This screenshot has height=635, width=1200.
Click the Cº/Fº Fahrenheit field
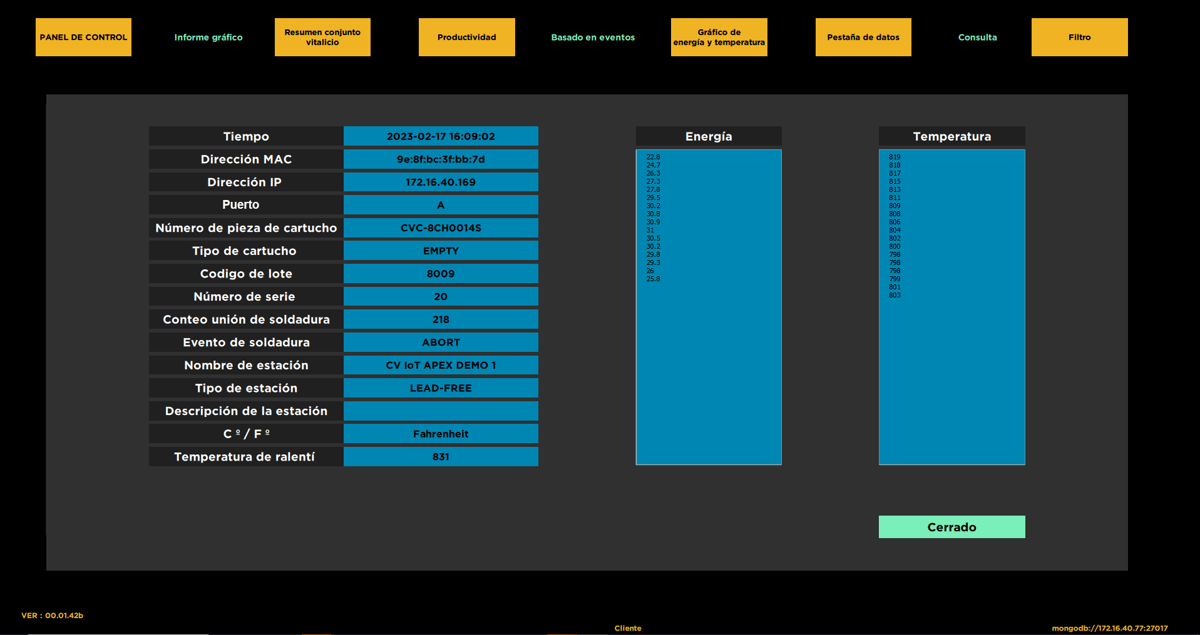coord(441,433)
